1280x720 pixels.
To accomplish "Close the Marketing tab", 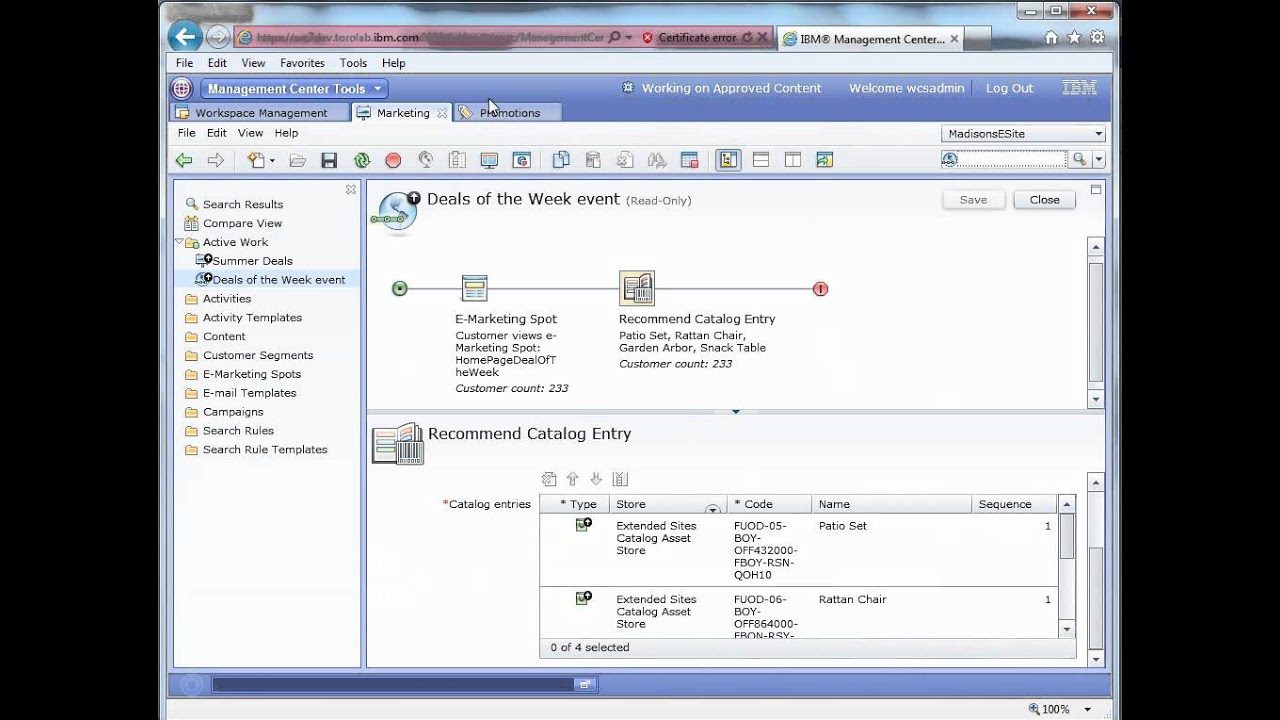I will pos(442,113).
